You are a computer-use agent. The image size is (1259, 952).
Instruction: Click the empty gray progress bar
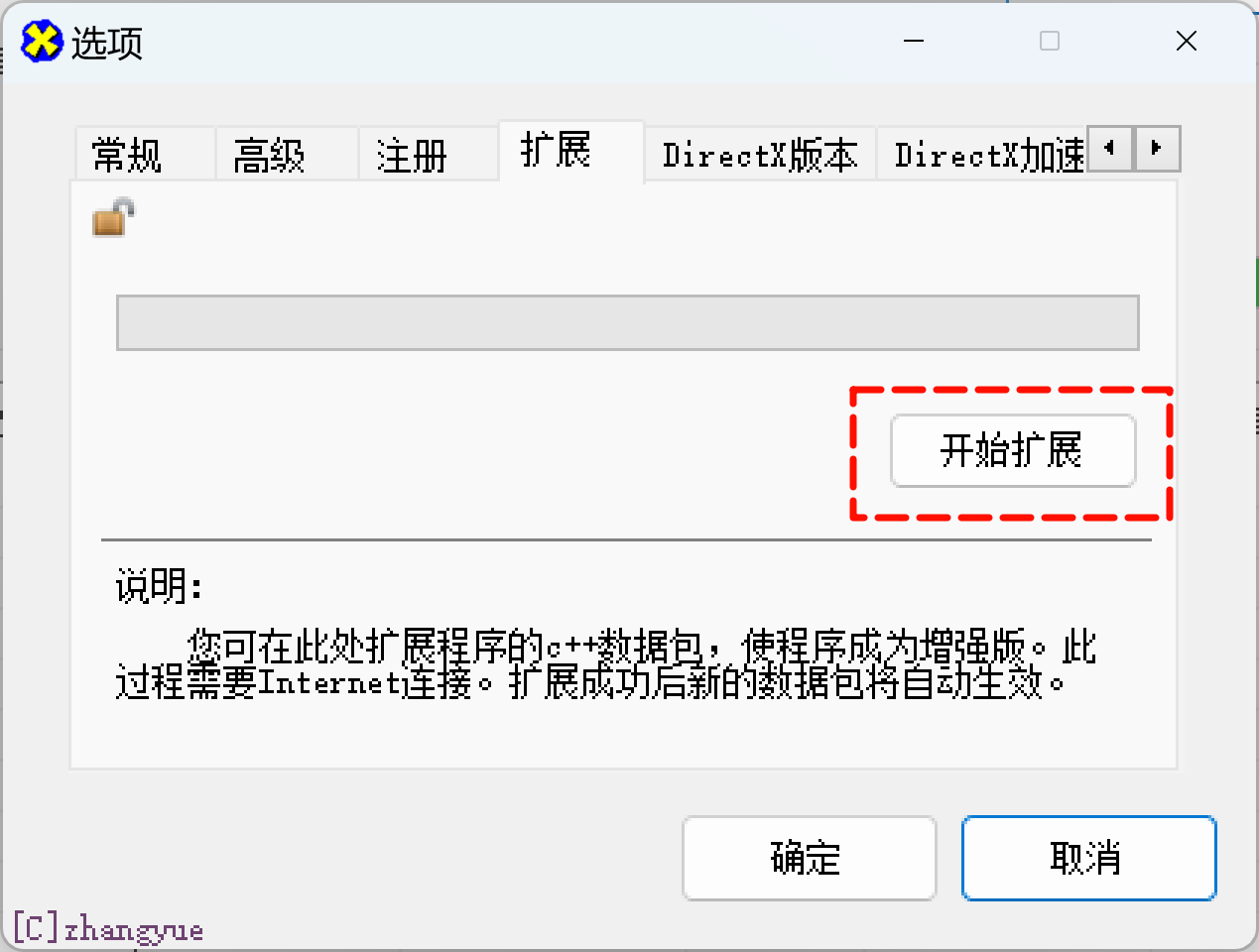pyautogui.click(x=628, y=322)
